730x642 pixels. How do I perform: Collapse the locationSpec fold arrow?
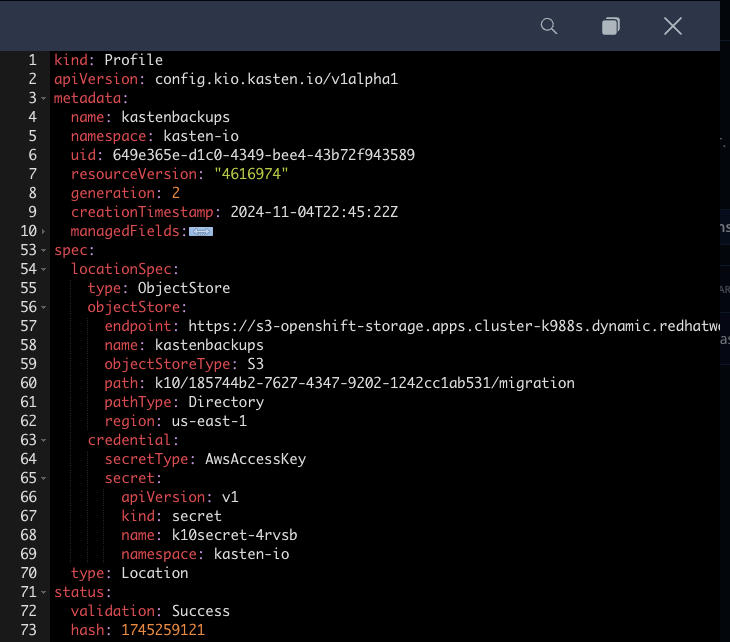pos(43,269)
